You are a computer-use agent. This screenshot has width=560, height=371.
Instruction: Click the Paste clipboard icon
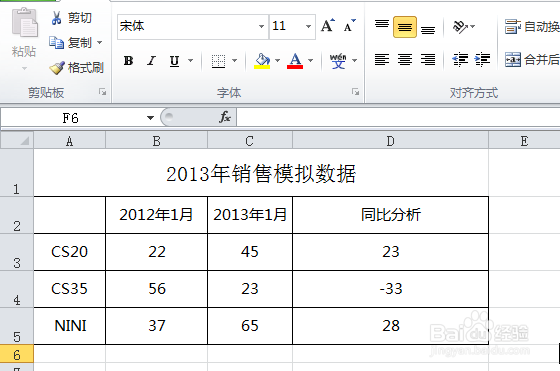(24, 22)
